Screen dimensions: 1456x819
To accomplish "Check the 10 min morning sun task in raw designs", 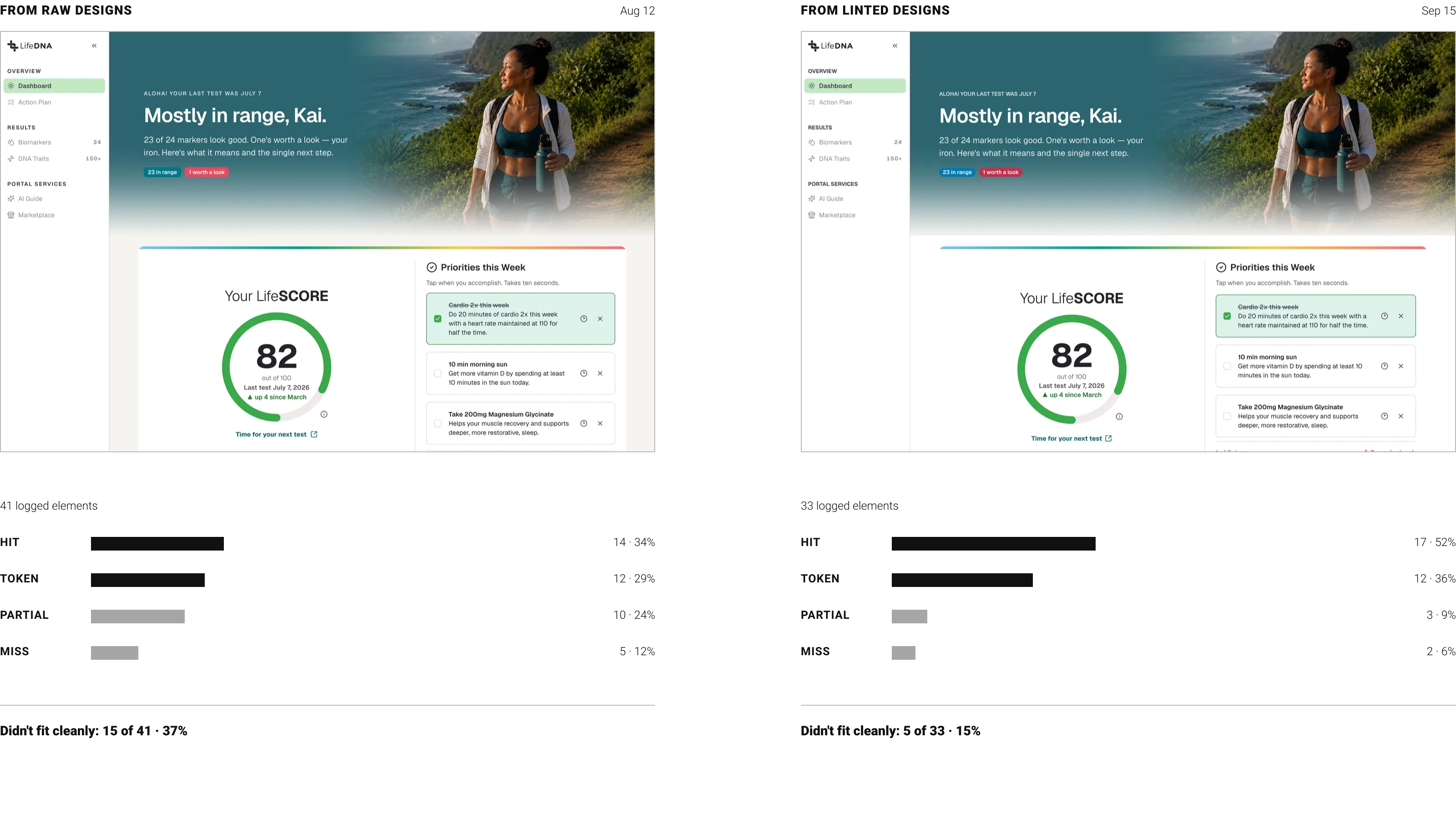I will coord(437,374).
